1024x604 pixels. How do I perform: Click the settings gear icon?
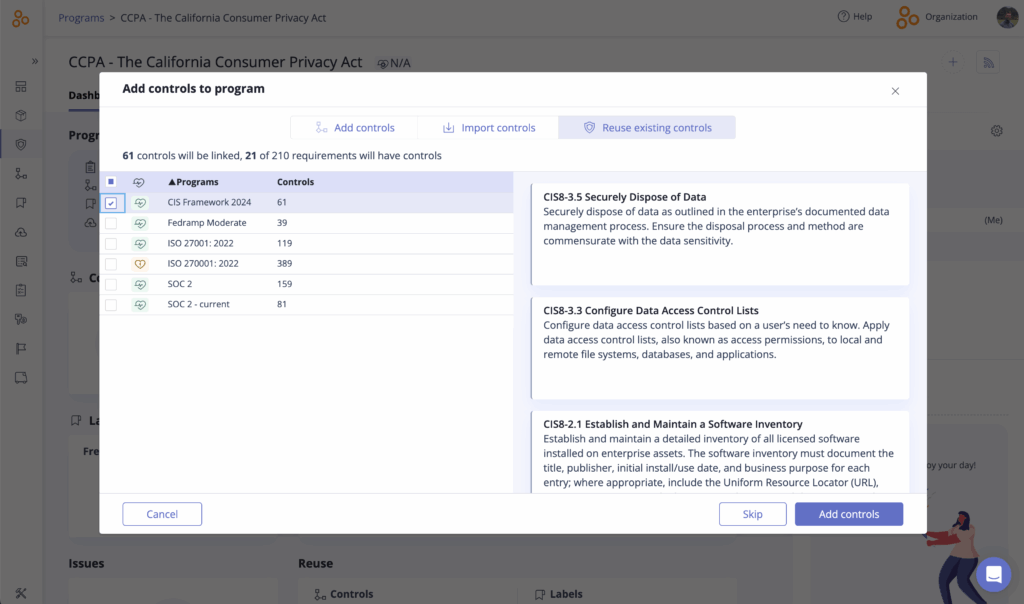pyautogui.click(x=996, y=131)
